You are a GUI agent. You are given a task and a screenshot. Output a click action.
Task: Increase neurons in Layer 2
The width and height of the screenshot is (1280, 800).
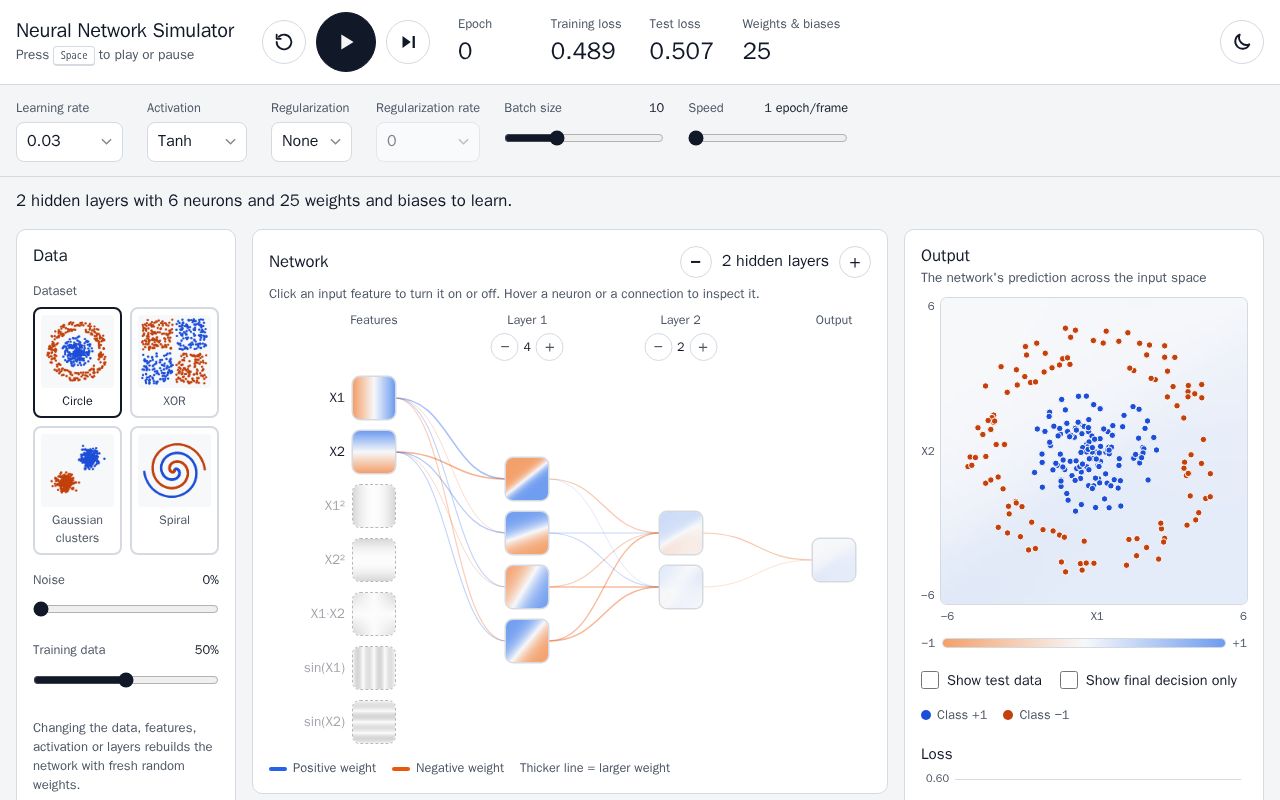[x=703, y=347]
